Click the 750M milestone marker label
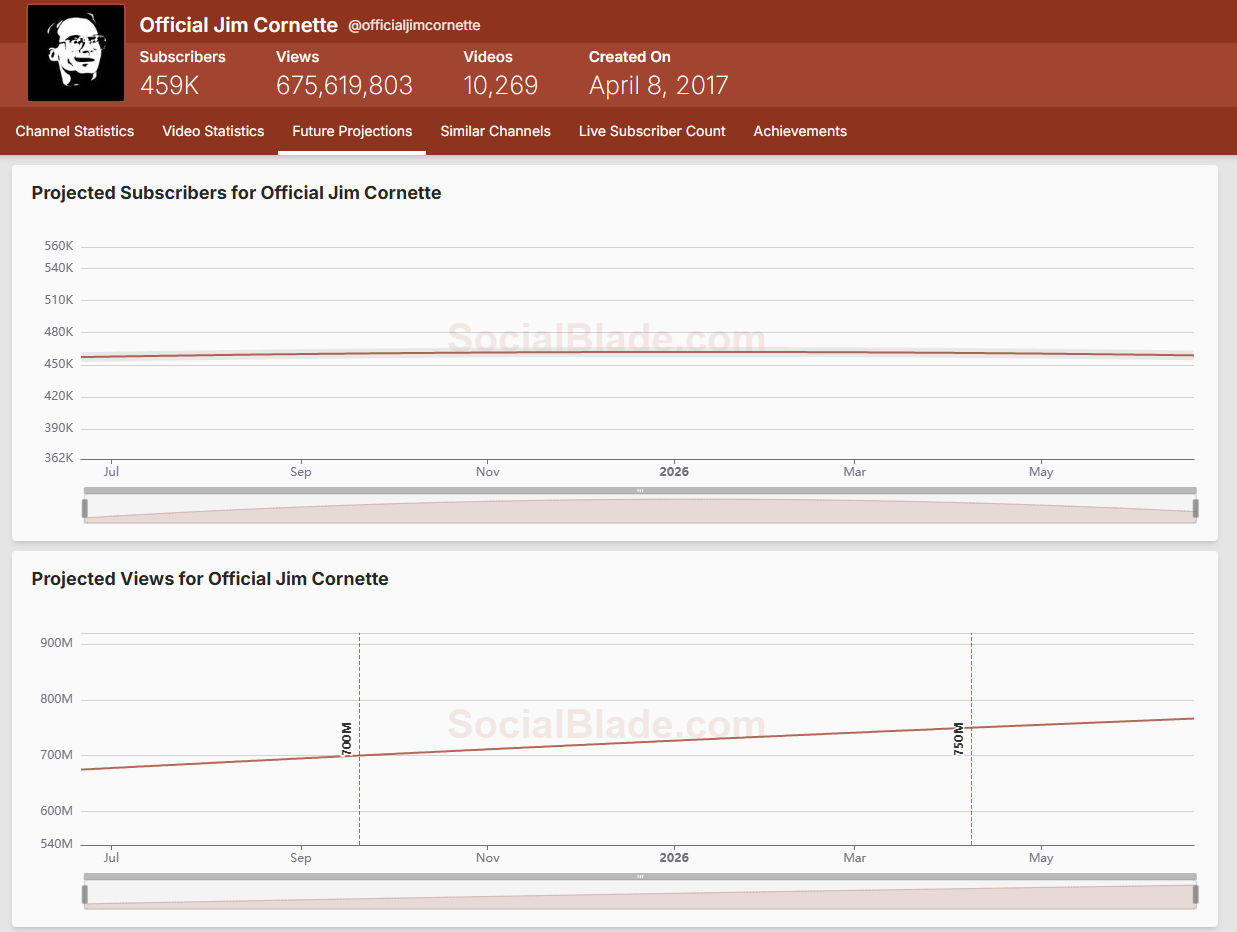The height and width of the screenshot is (932, 1237). [959, 738]
